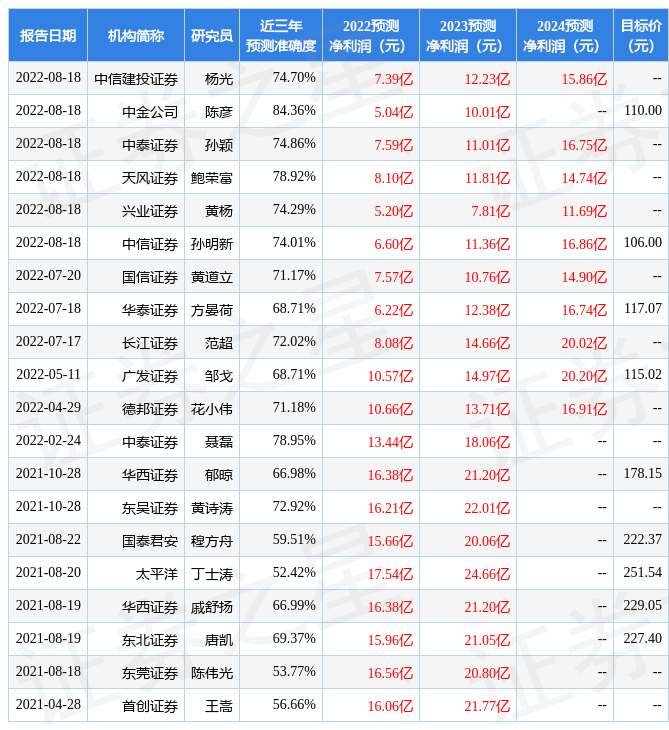
Task: Select researcher 杨光 cell
Action: pos(212,79)
